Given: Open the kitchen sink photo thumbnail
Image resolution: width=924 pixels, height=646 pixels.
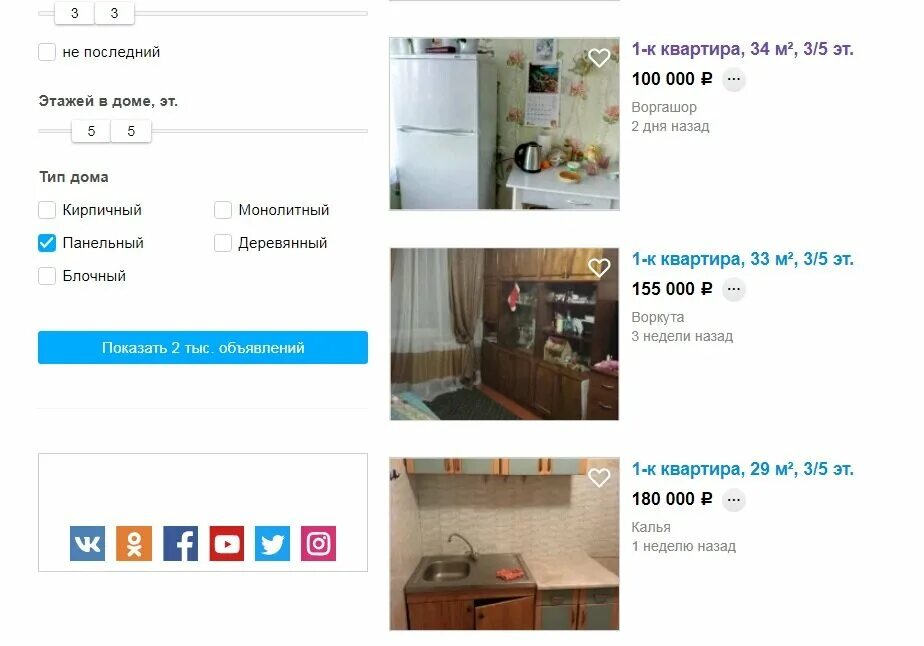Looking at the screenshot, I should click(x=504, y=544).
